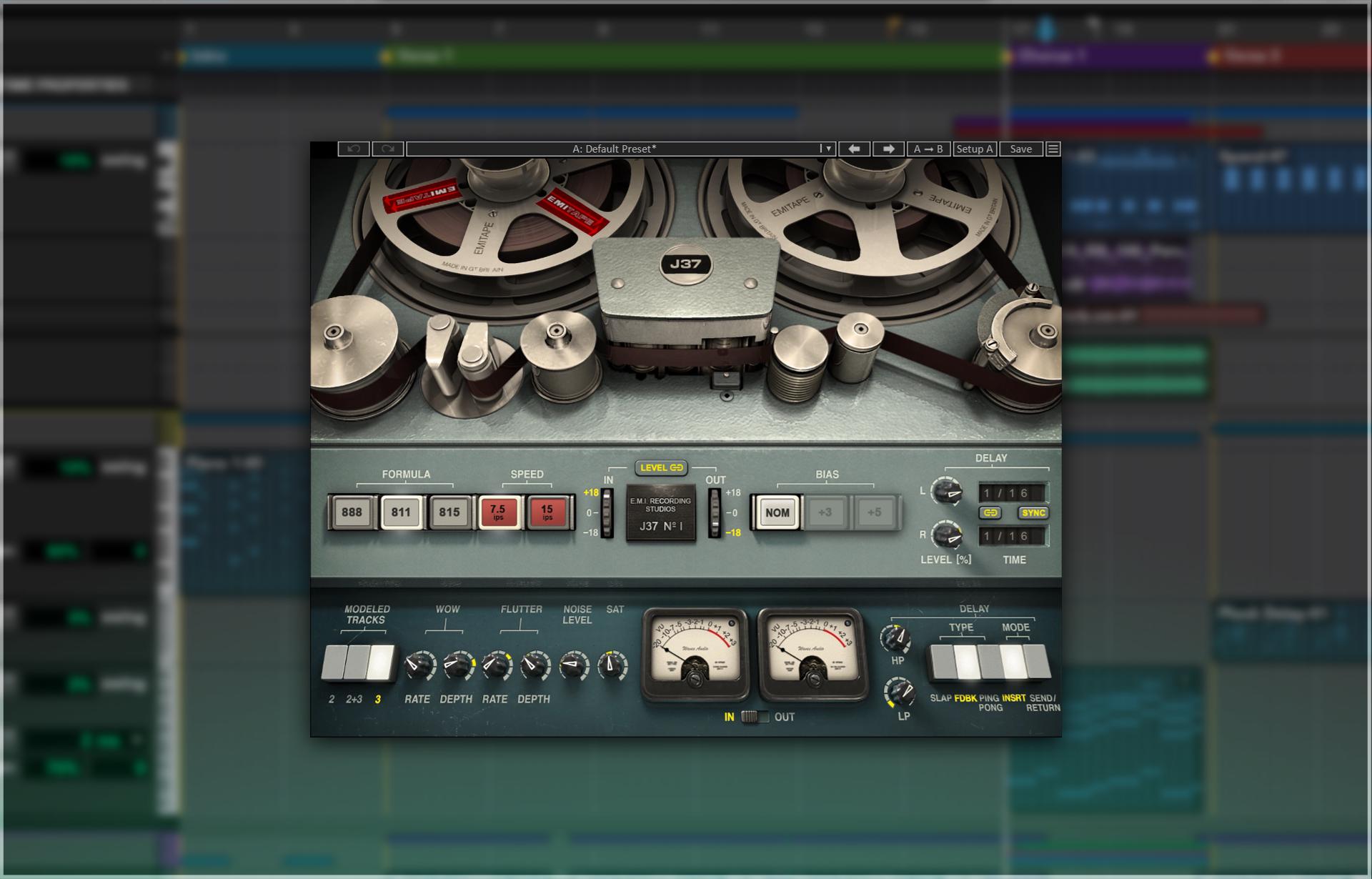Select FDBK delay type

[966, 662]
